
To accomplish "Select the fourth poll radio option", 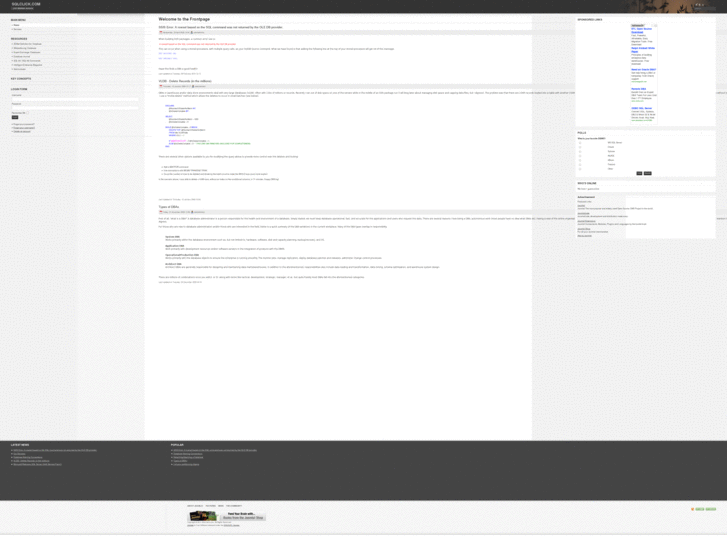I will 580,156.
